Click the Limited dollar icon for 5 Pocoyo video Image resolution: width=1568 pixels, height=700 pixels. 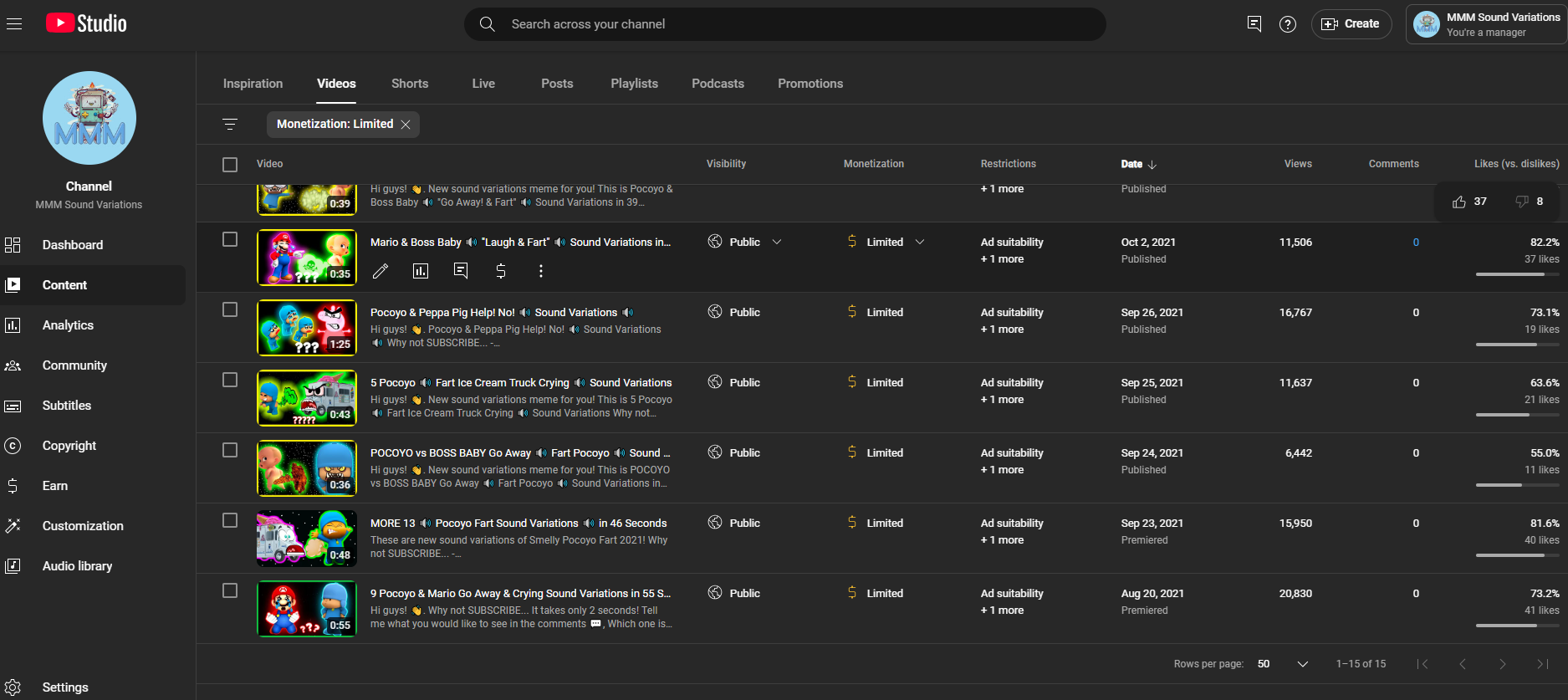852,382
